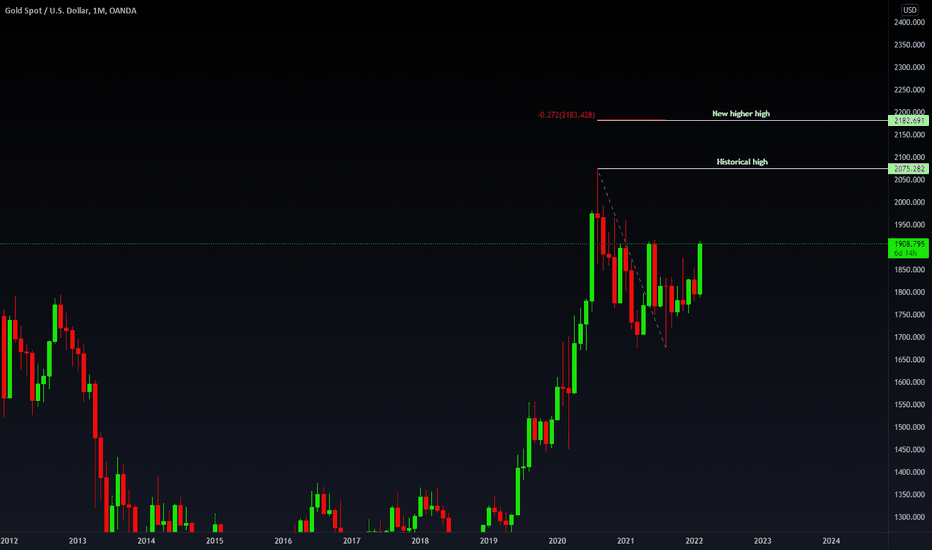Click the 2019 label on time axis

click(489, 540)
